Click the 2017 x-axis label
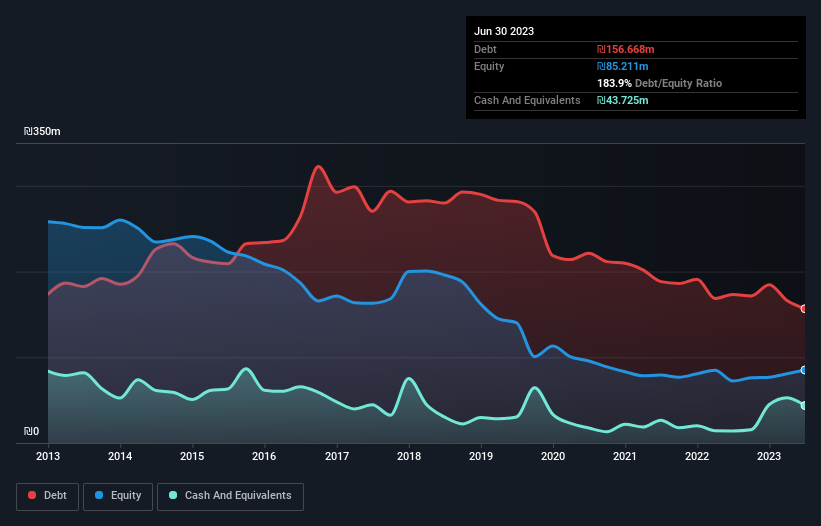This screenshot has height=526, width=821. pos(337,456)
